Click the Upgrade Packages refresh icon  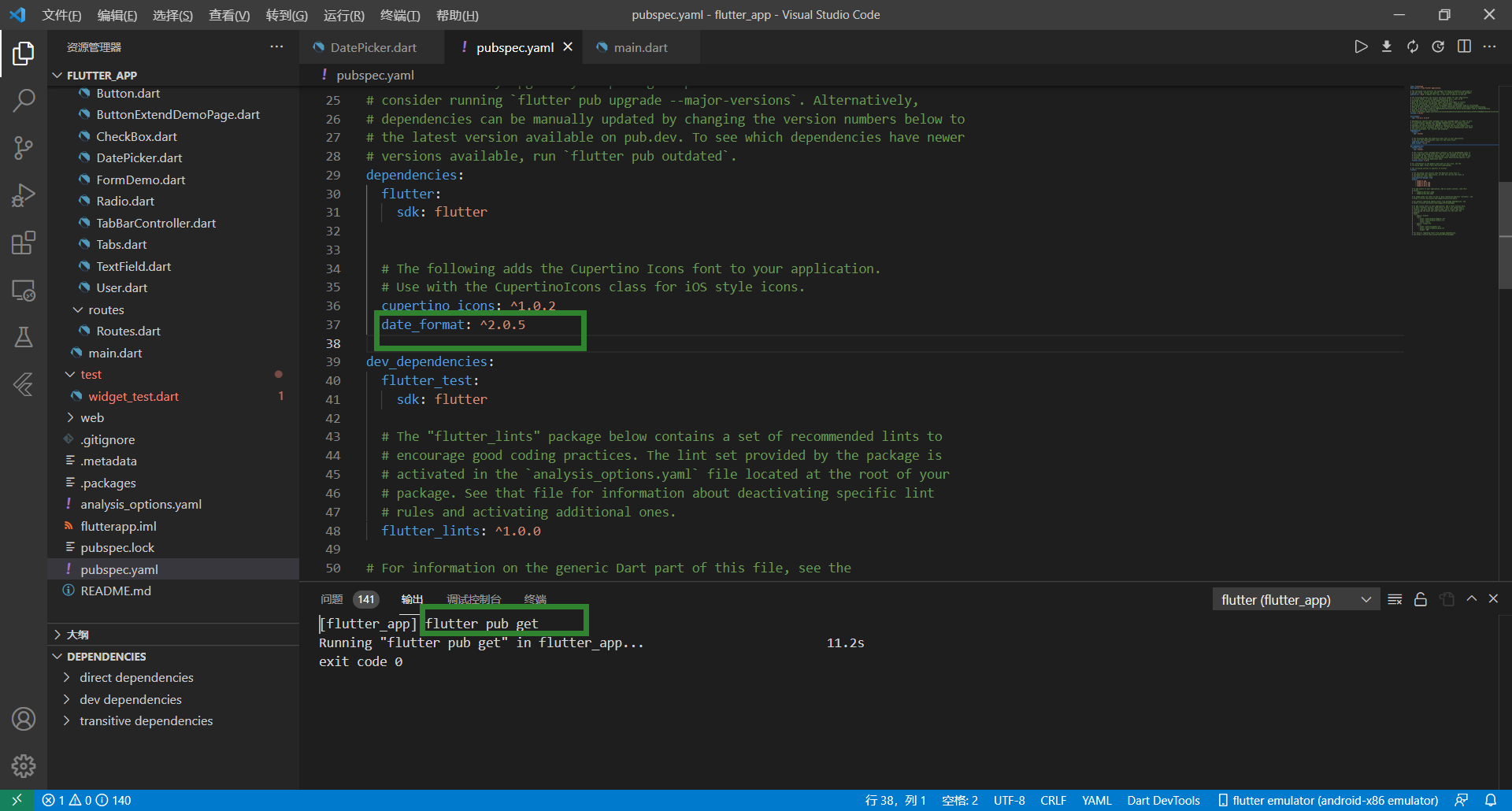[x=1413, y=46]
